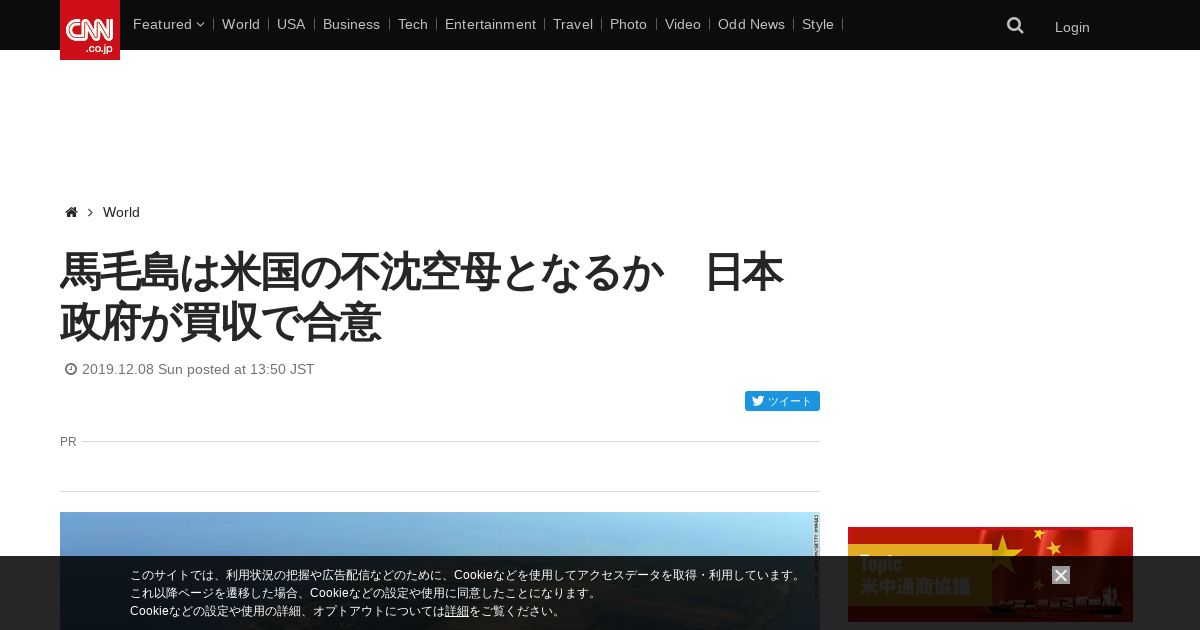Click the Login link
1200x630 pixels.
1072,27
